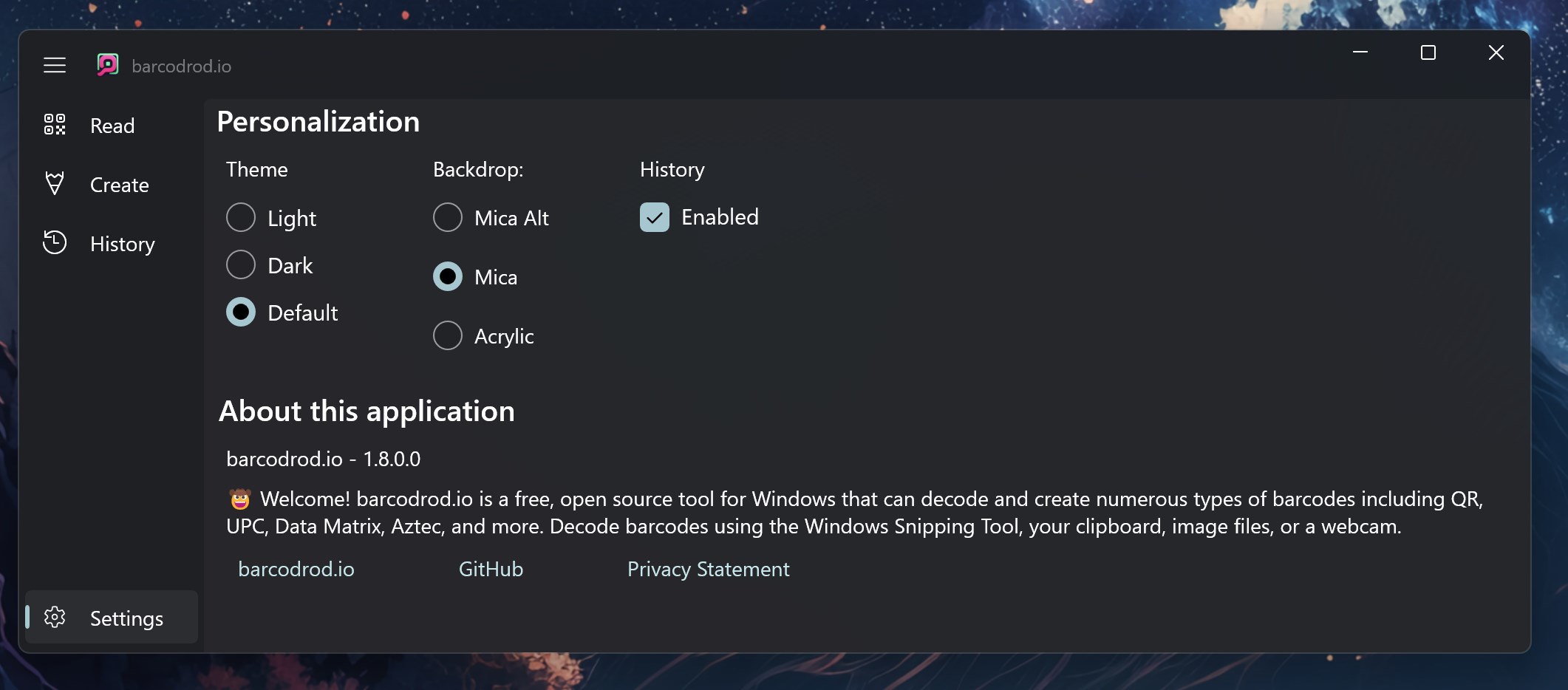Click the History clock icon in sidebar
Screen dimensions: 1568x690
point(55,243)
